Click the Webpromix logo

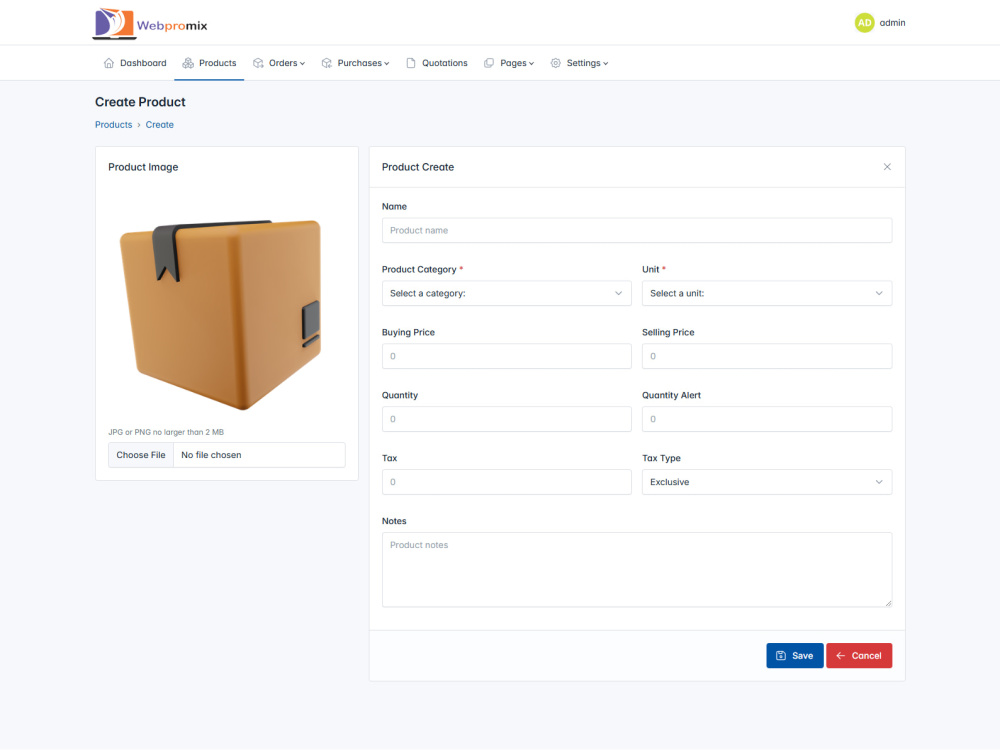150,24
